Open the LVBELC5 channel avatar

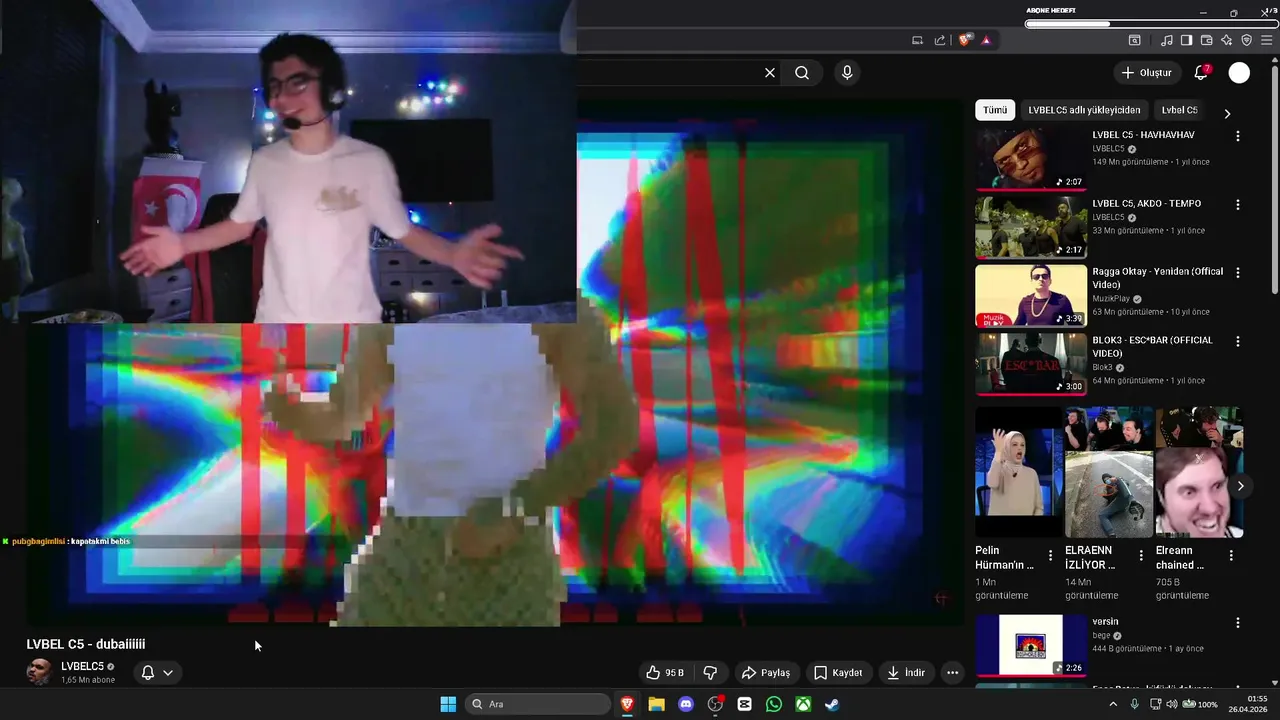pos(39,672)
